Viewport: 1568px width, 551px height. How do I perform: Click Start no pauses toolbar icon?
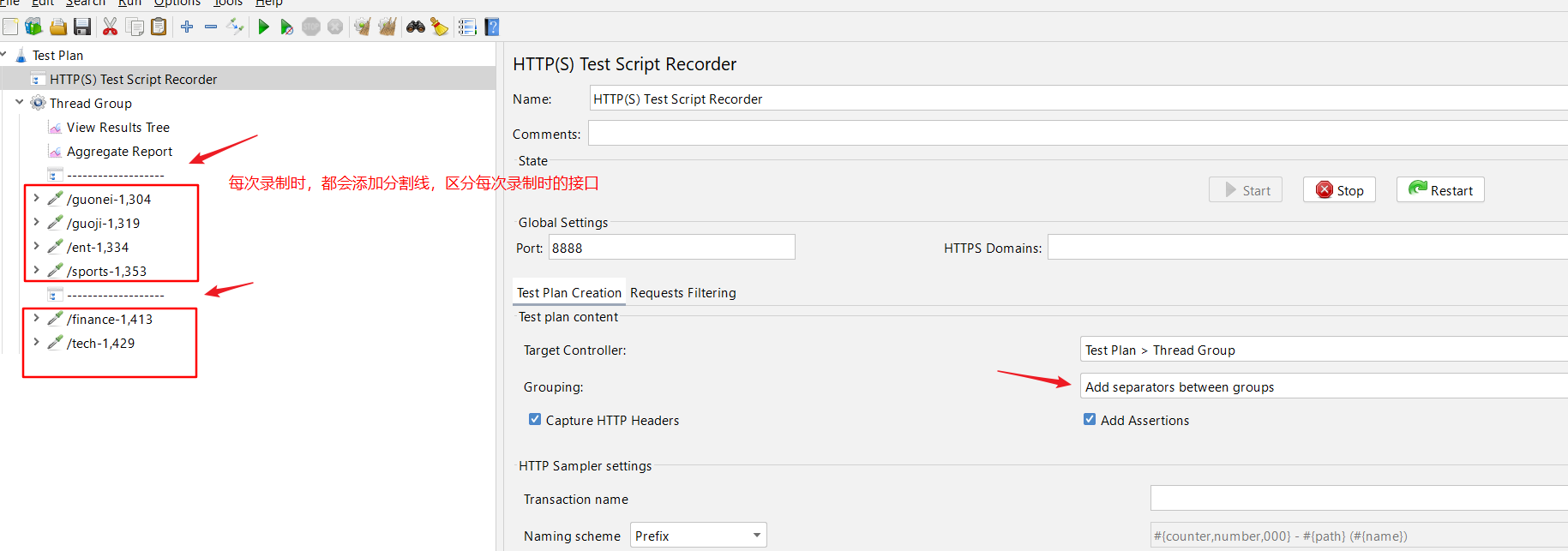click(x=287, y=27)
